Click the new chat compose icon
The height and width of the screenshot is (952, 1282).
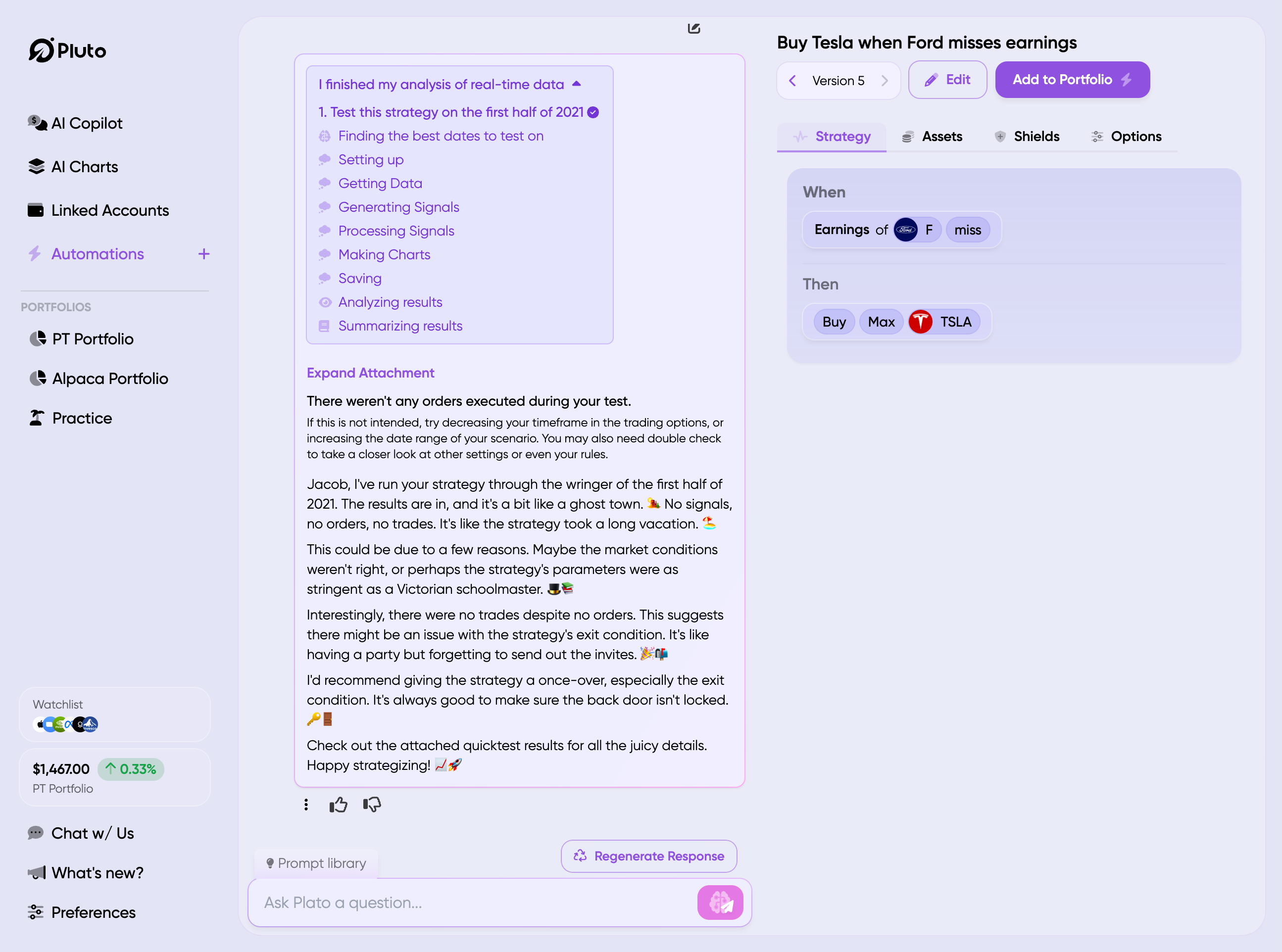(694, 28)
